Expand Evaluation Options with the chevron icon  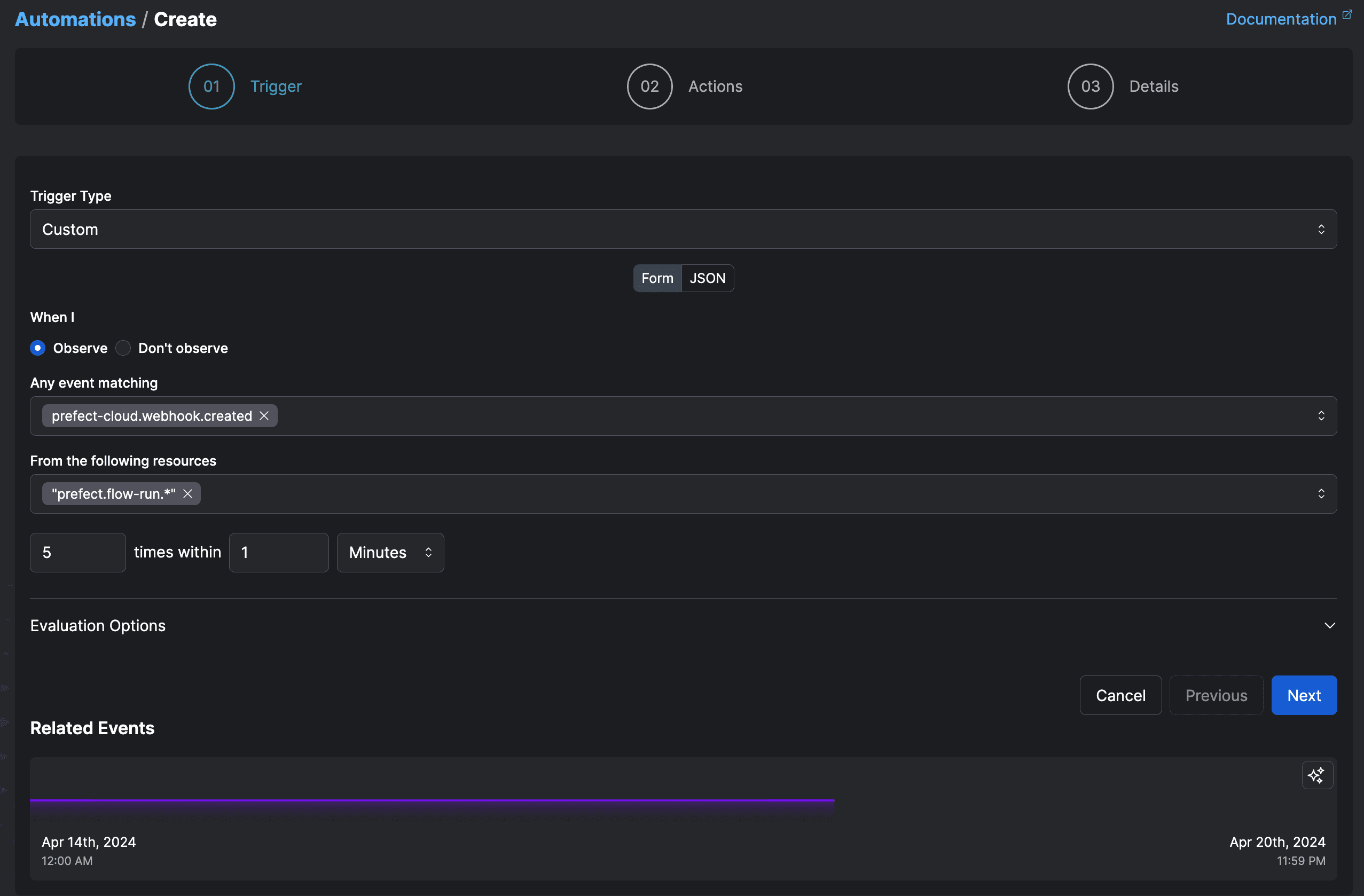click(1330, 626)
